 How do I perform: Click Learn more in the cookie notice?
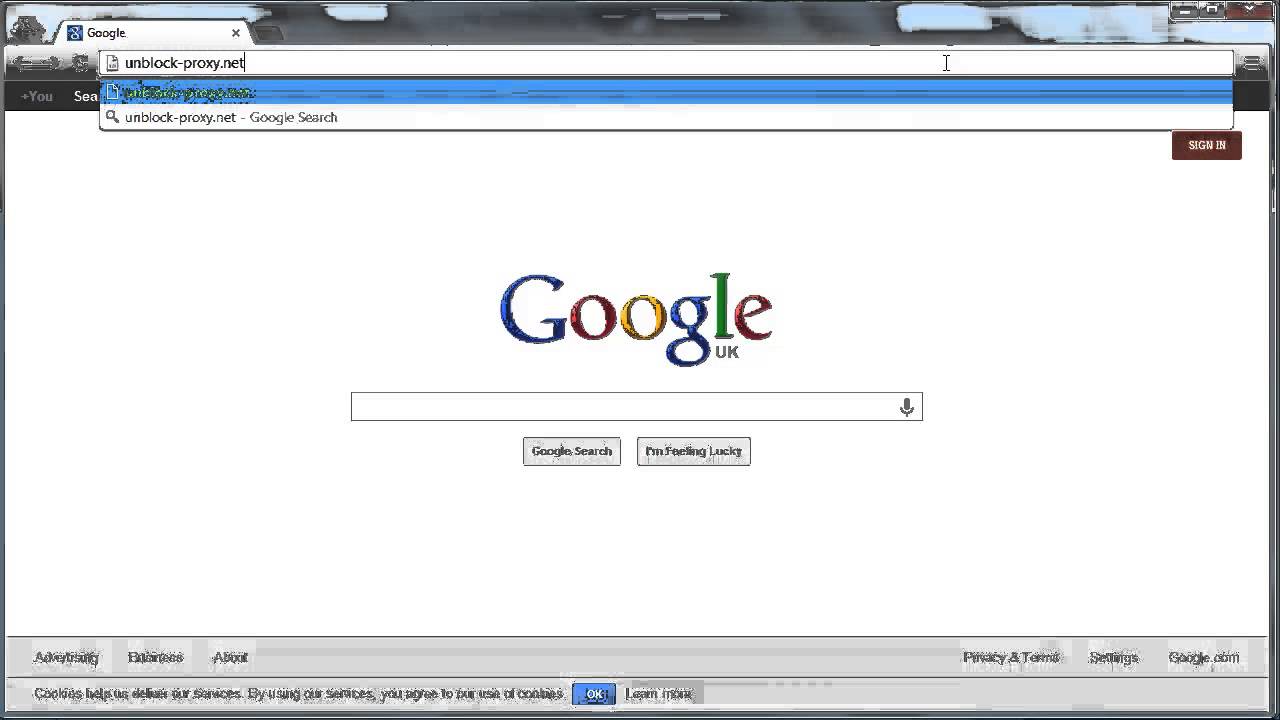[x=659, y=694]
